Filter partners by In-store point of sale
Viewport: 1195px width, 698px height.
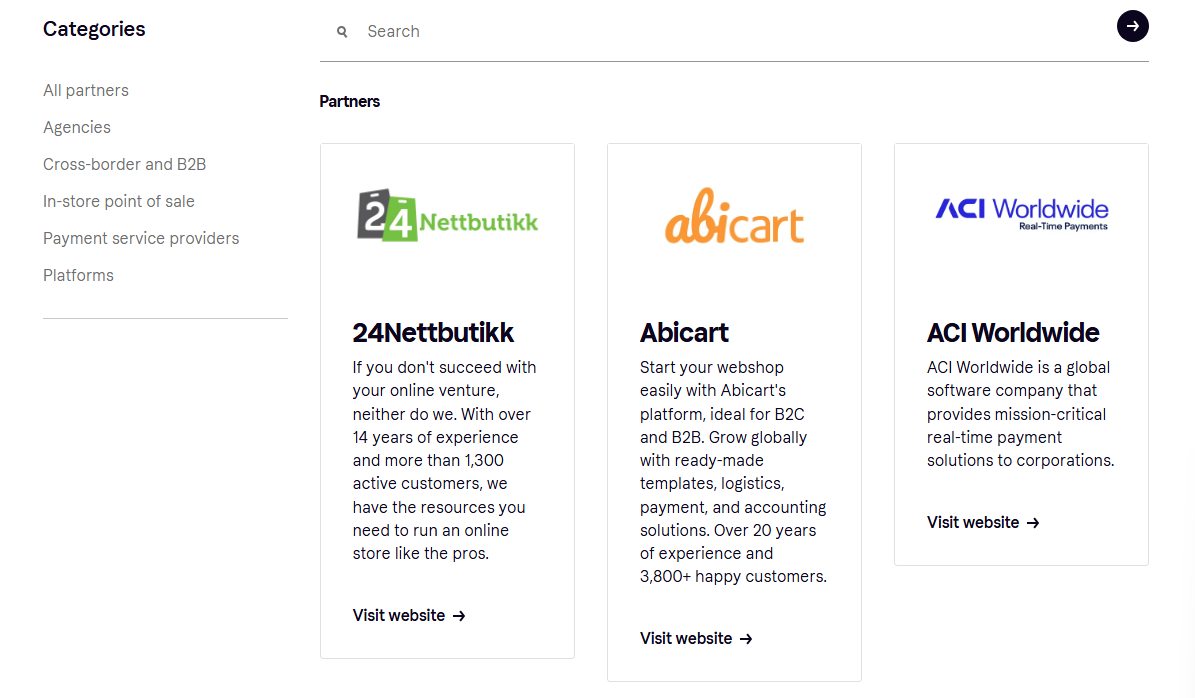118,201
